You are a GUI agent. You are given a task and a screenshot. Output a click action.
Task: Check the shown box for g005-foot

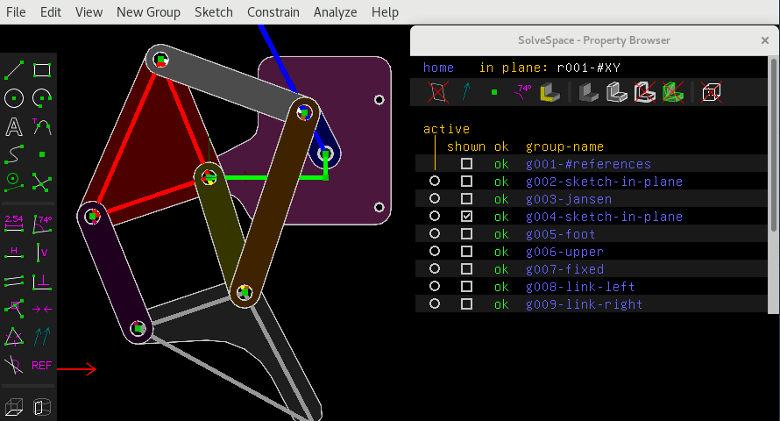(466, 234)
